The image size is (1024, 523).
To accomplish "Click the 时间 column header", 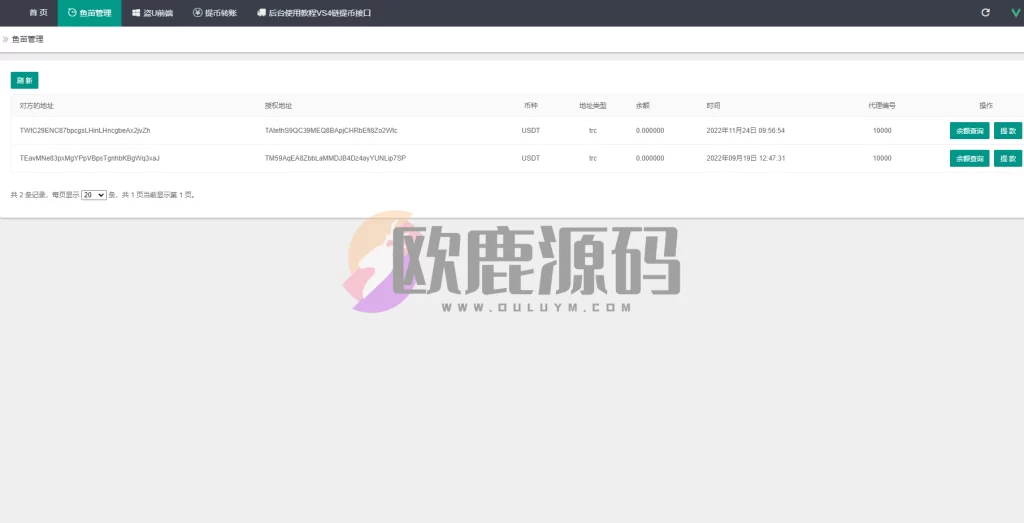I will tap(713, 106).
